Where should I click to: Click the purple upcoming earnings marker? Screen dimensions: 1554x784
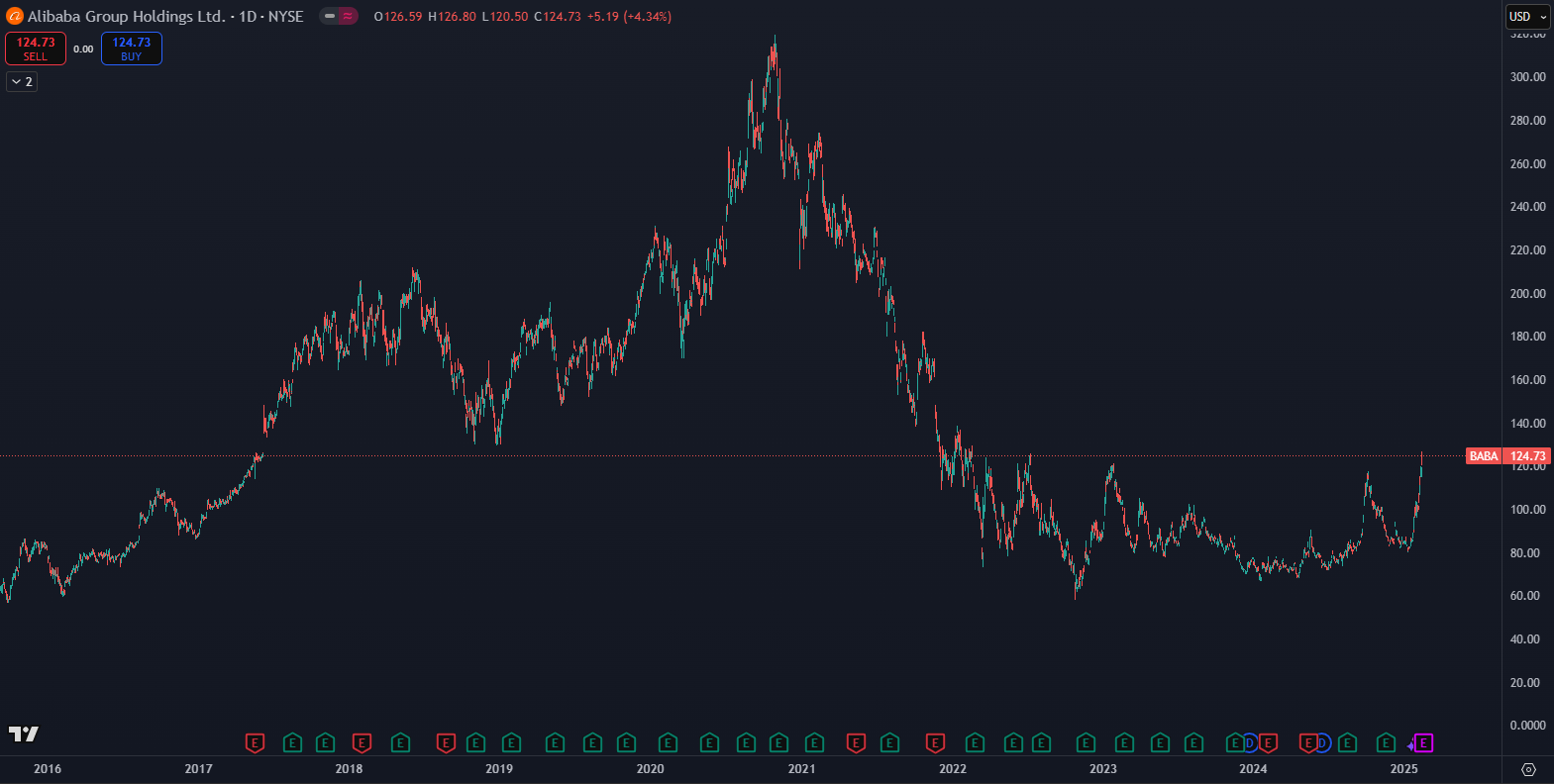(1424, 743)
